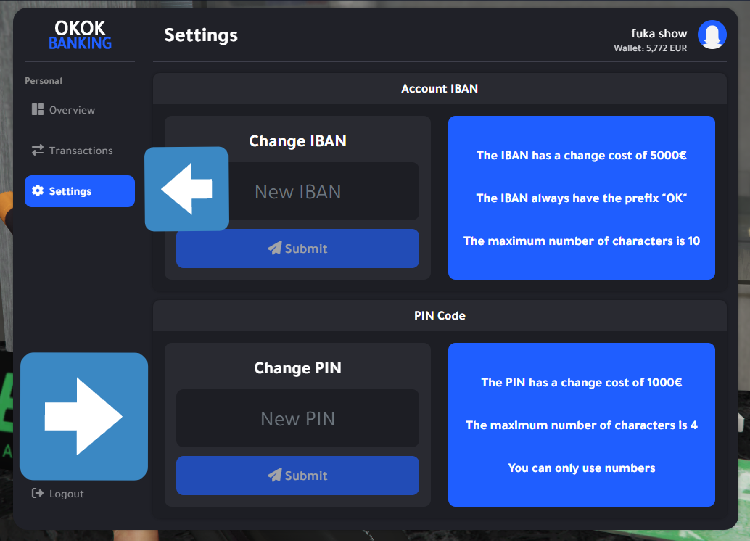Select the Settings label in sidebar
The height and width of the screenshot is (541, 750).
coord(70,191)
